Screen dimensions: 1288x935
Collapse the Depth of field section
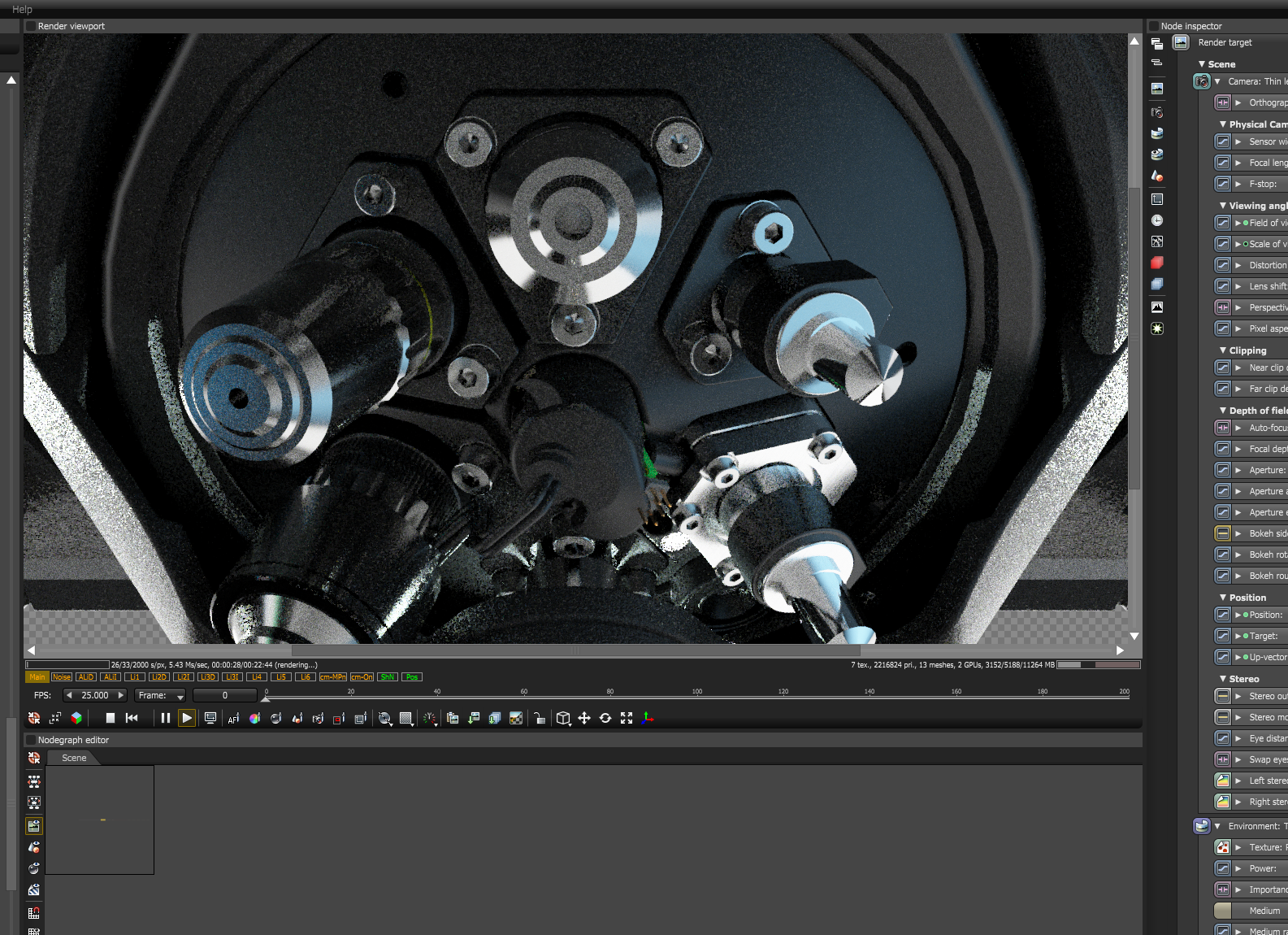pyautogui.click(x=1223, y=411)
